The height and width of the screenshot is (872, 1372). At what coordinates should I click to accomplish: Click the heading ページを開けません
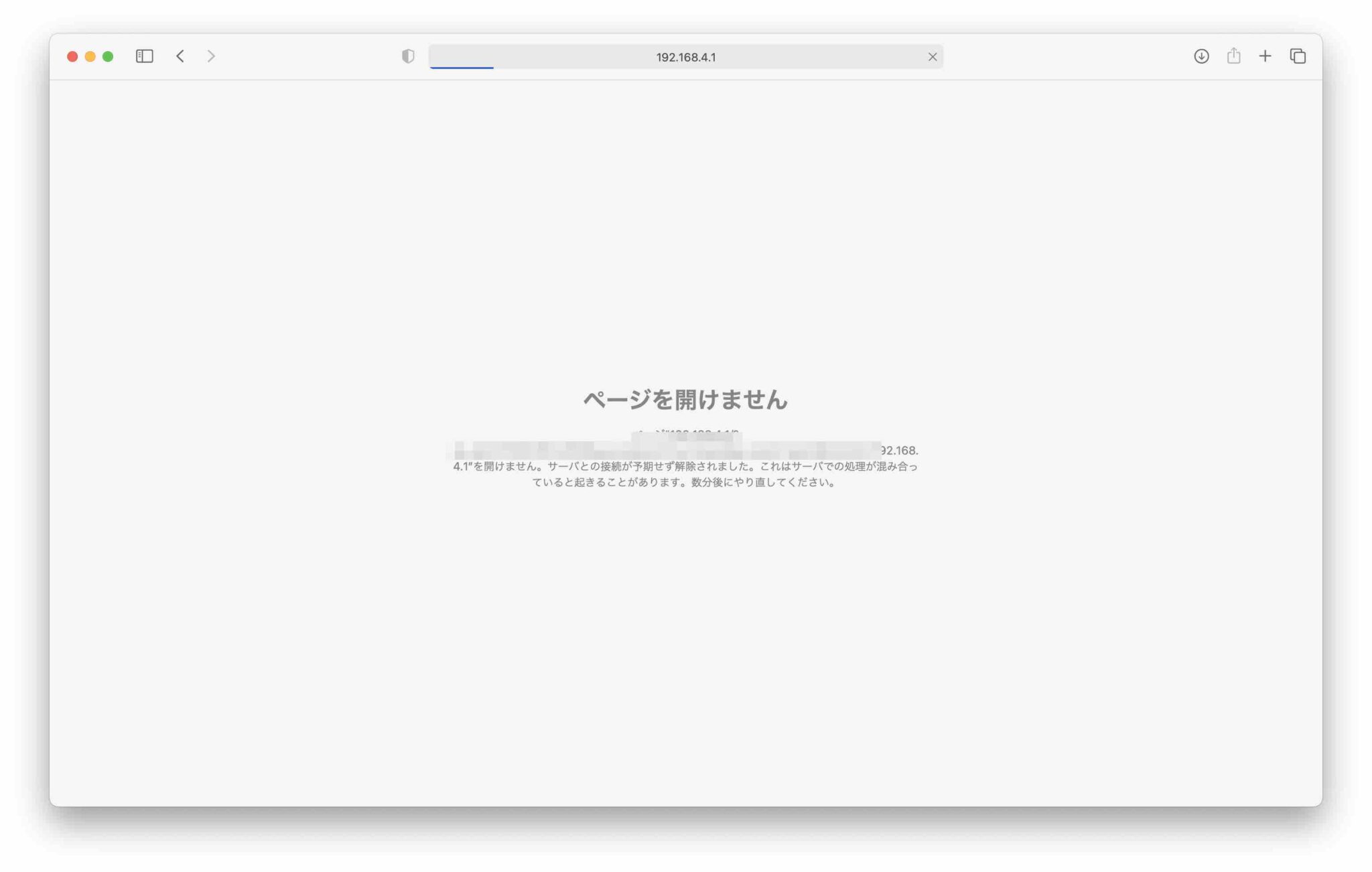pos(685,399)
